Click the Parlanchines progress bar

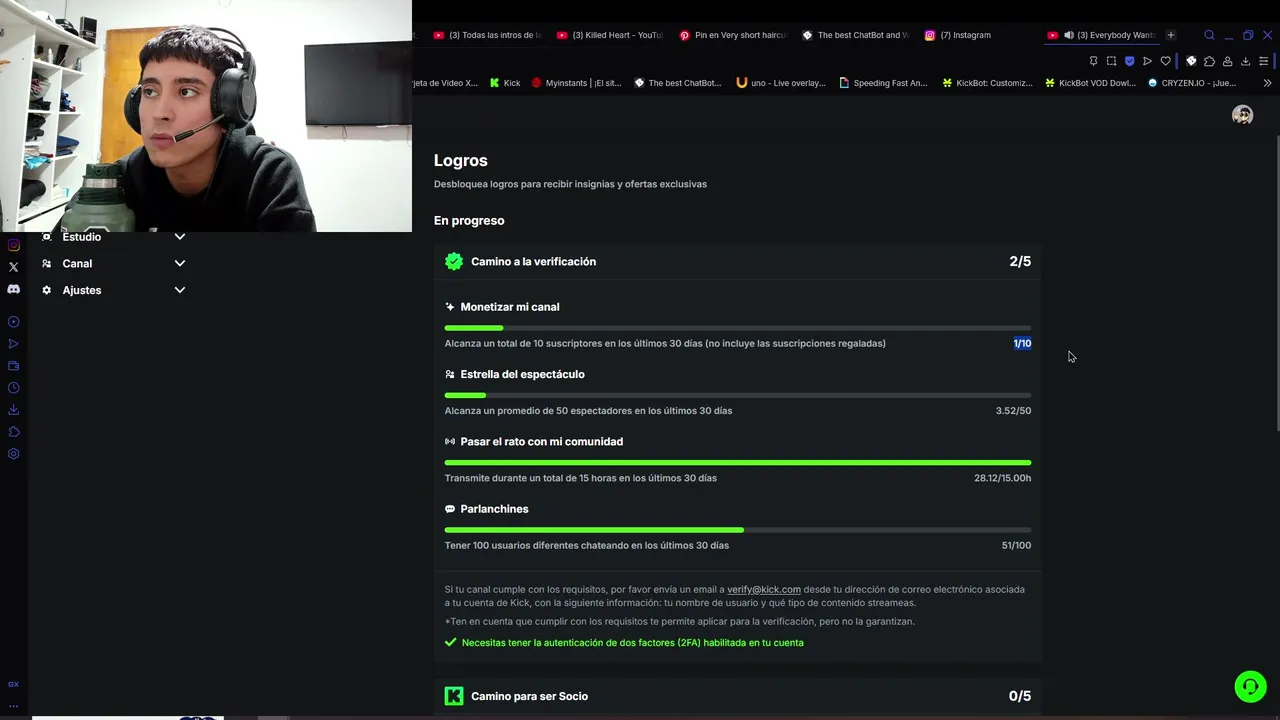(x=738, y=530)
